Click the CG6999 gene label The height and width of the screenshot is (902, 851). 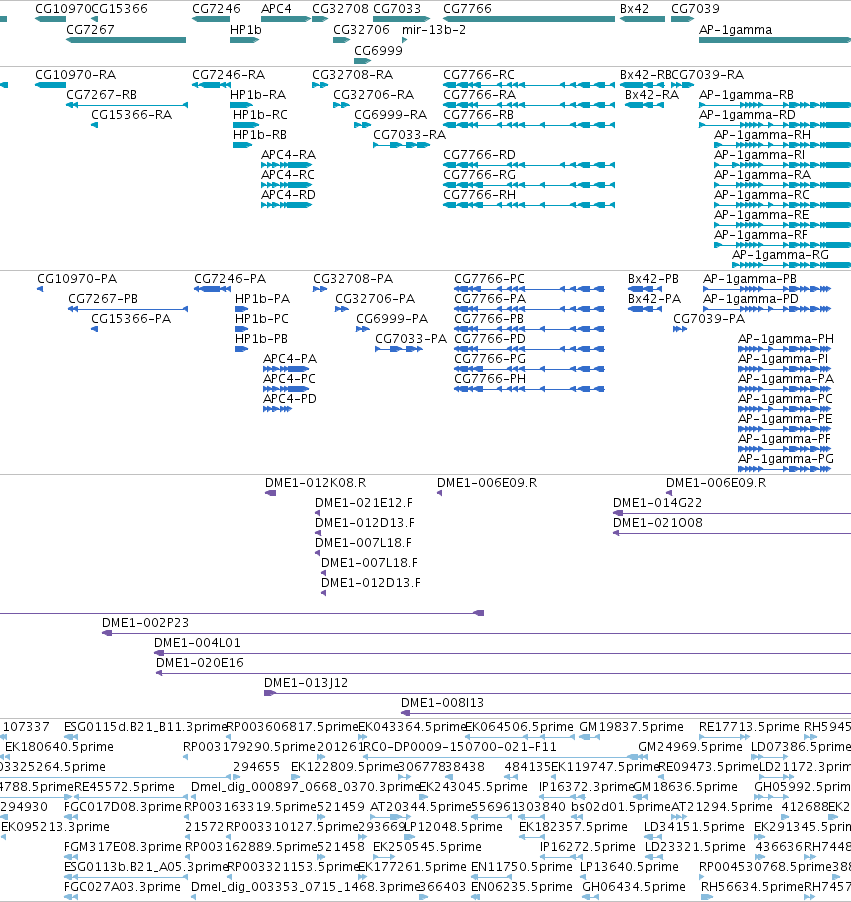pyautogui.click(x=378, y=50)
